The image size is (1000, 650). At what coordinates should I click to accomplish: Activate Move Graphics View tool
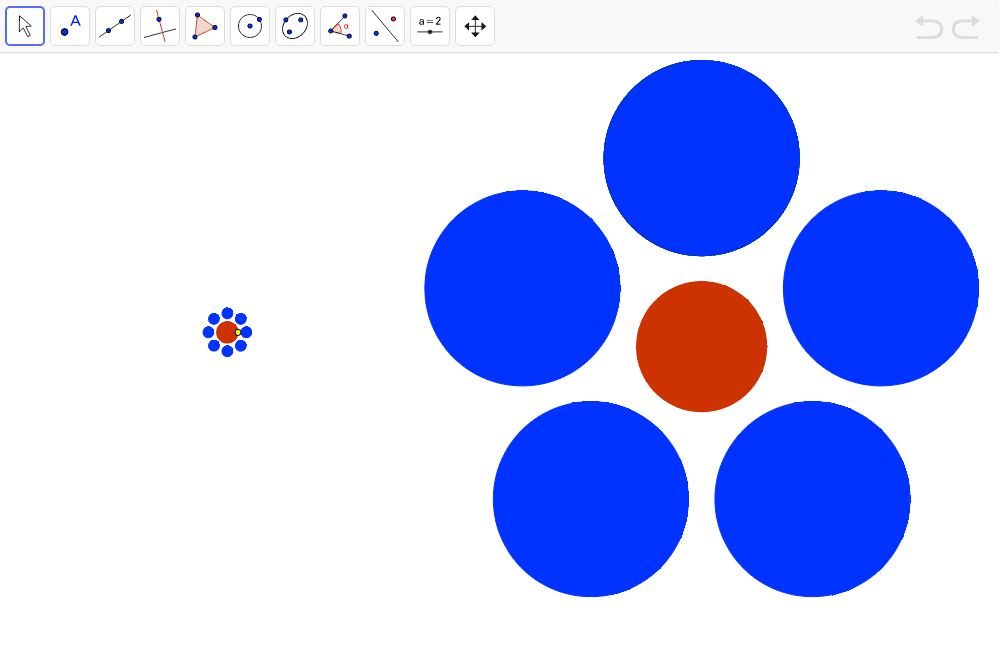pos(475,26)
